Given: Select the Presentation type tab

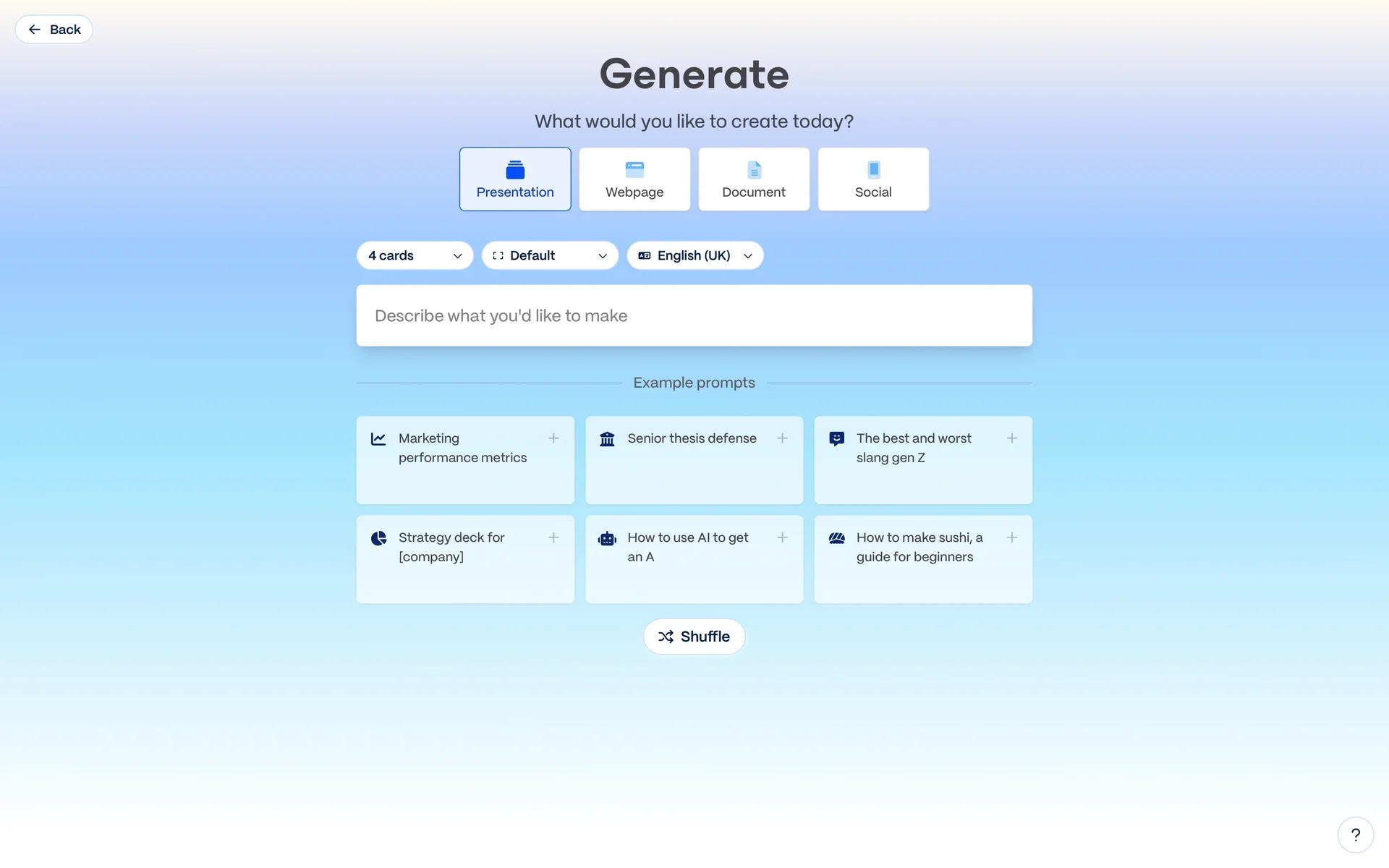Looking at the screenshot, I should (515, 179).
